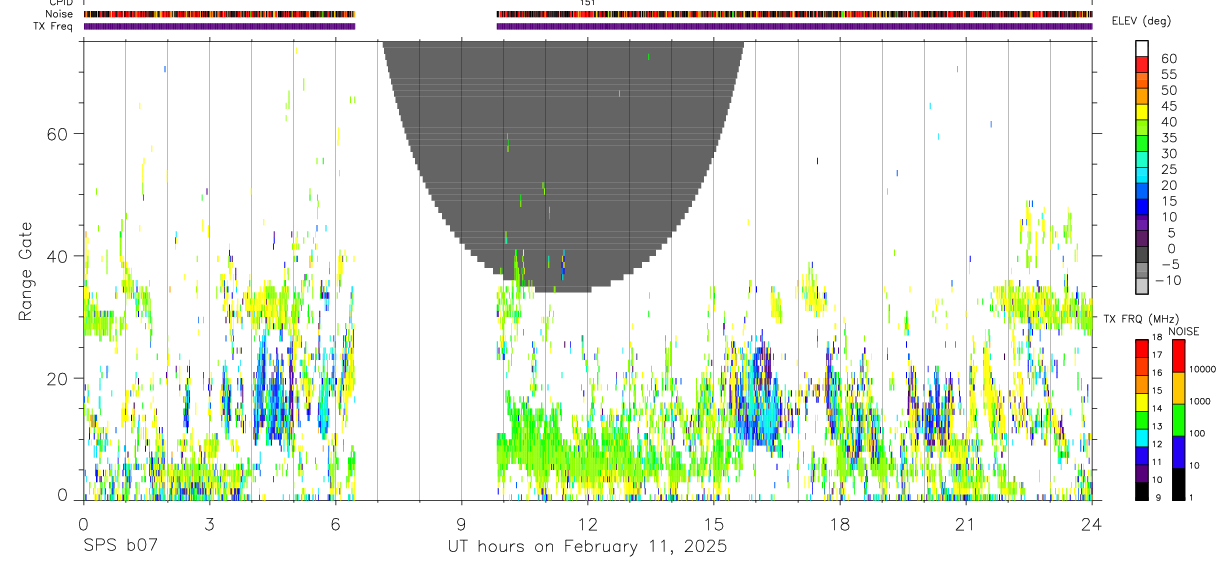Screen dimensions: 1228x567
Task: Click the 'Noise' row label at top left
Action: (x=59, y=14)
